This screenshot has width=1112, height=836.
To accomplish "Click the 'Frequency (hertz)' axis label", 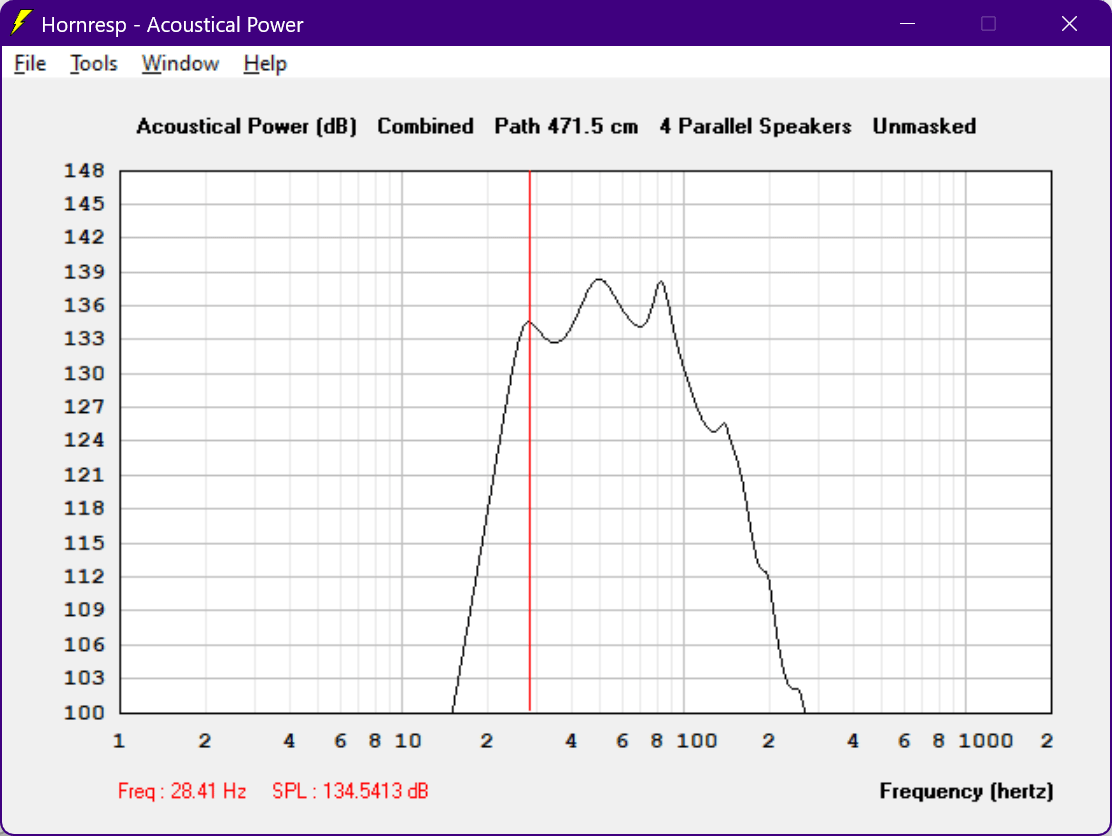I will (x=966, y=791).
